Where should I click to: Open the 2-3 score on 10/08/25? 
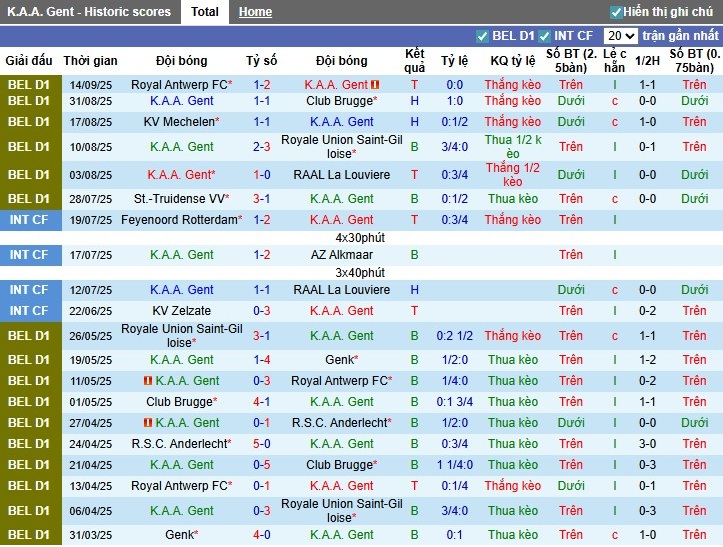(262, 147)
